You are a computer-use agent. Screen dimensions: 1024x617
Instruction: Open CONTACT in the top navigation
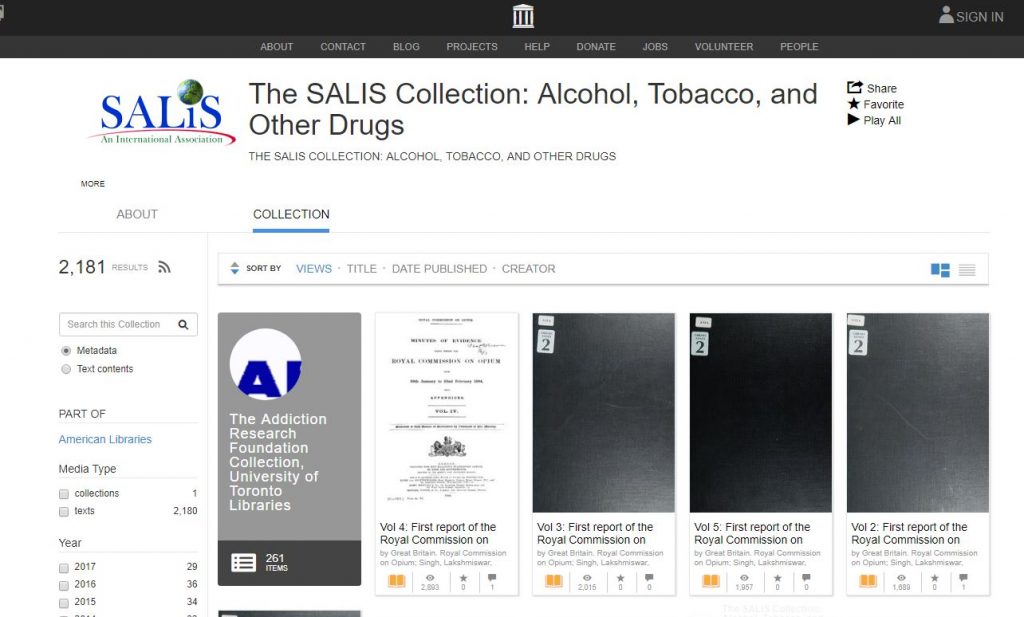343,46
